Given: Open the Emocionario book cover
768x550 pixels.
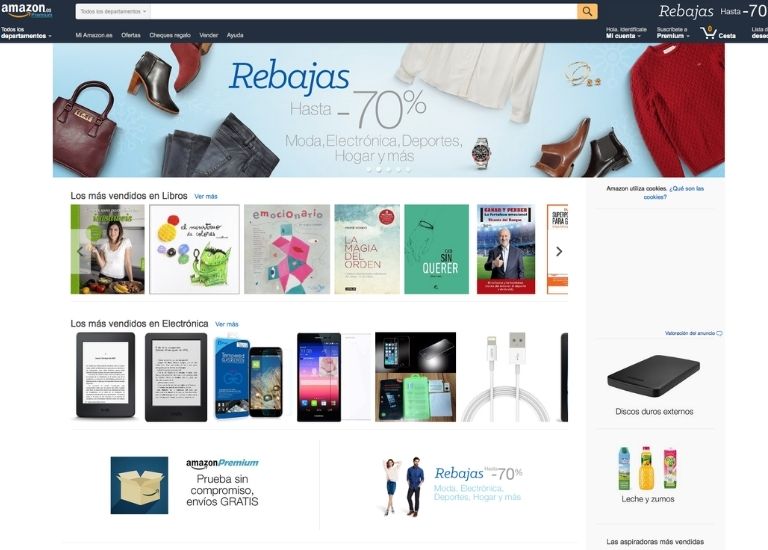Looking at the screenshot, I should [x=287, y=249].
